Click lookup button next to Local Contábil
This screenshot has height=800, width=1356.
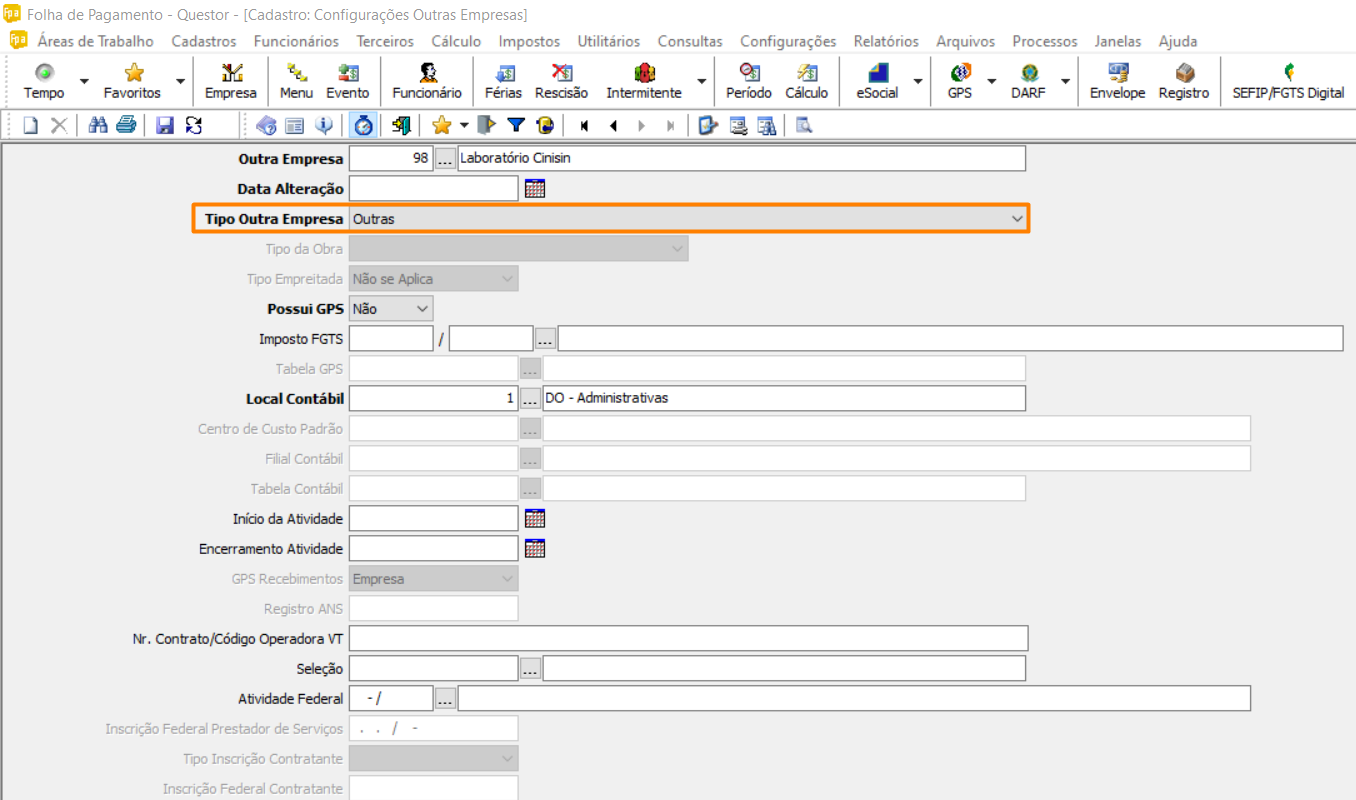point(530,399)
